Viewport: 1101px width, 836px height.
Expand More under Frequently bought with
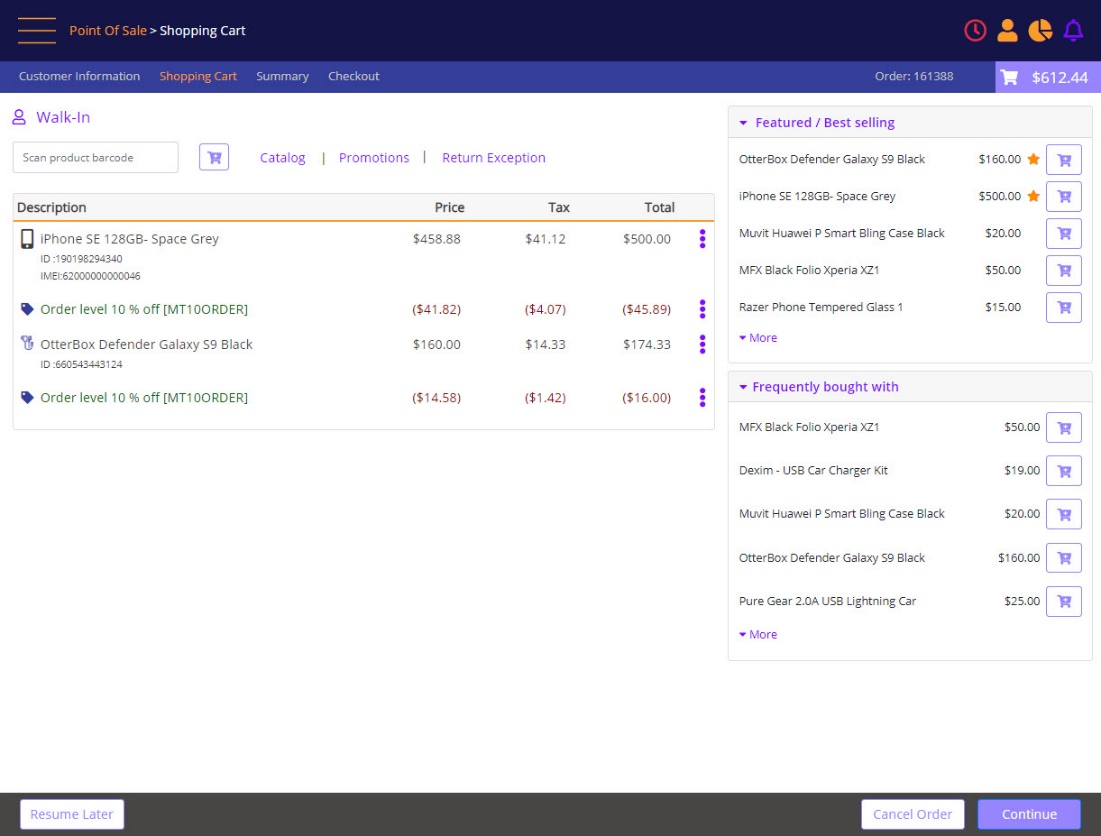758,635
